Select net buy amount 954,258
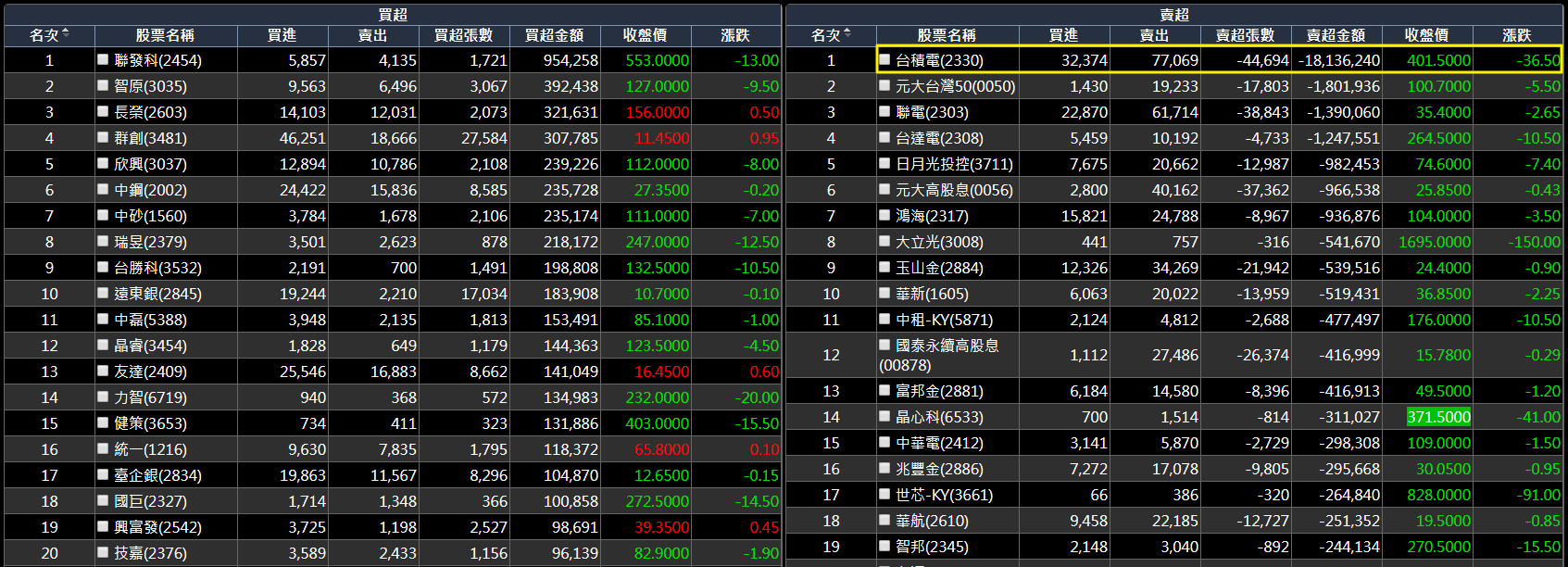This screenshot has width=1568, height=567. point(571,60)
